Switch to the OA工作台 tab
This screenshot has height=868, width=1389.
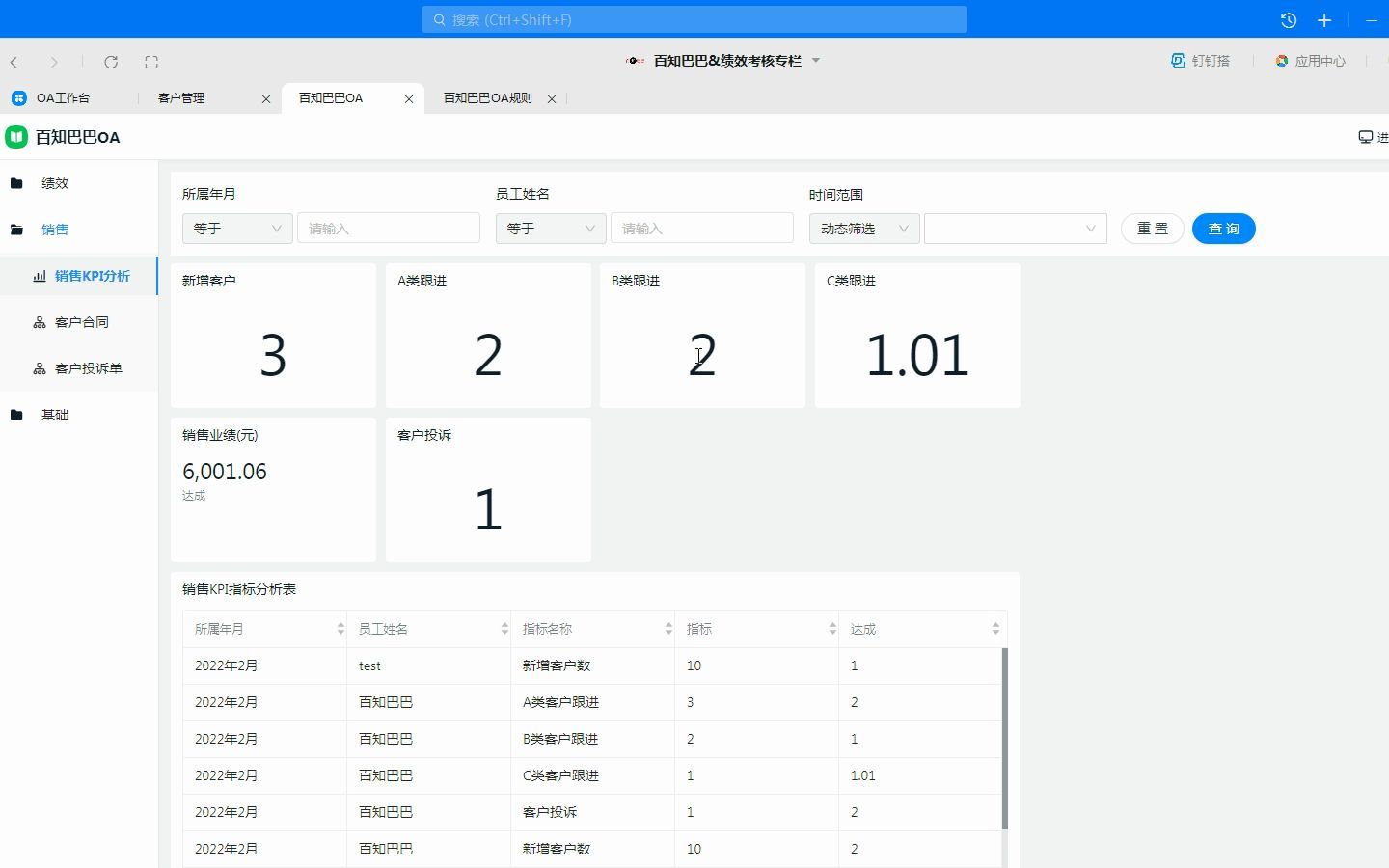click(x=63, y=98)
